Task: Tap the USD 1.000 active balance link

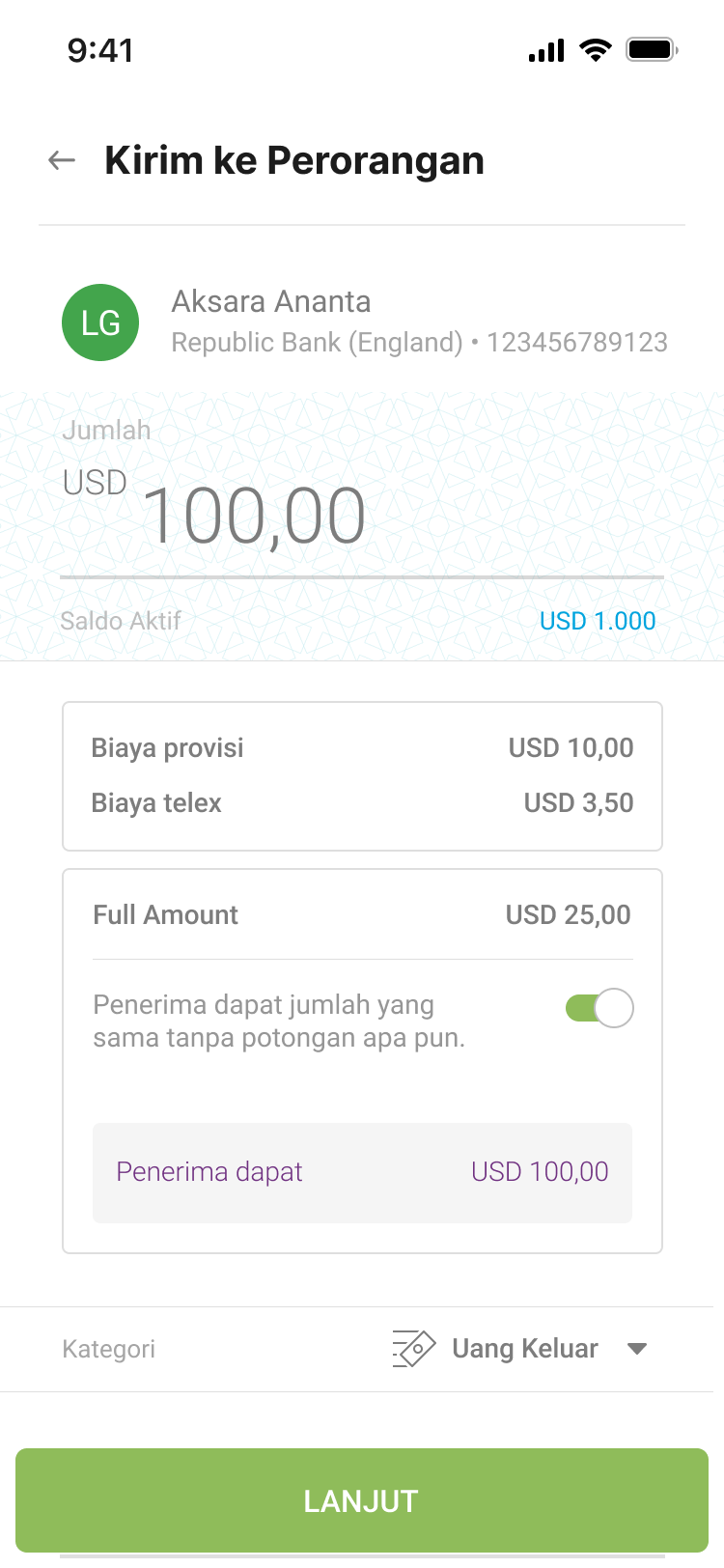Action: [x=598, y=621]
